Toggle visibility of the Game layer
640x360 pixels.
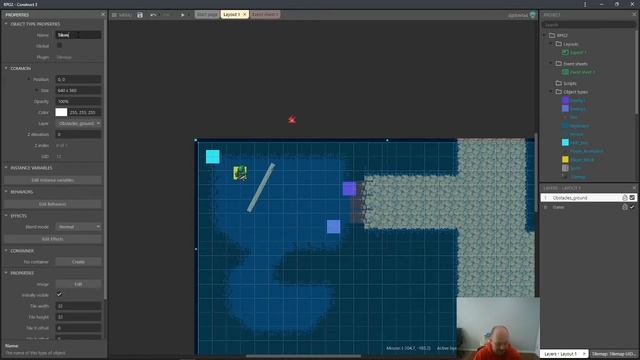click(632, 207)
